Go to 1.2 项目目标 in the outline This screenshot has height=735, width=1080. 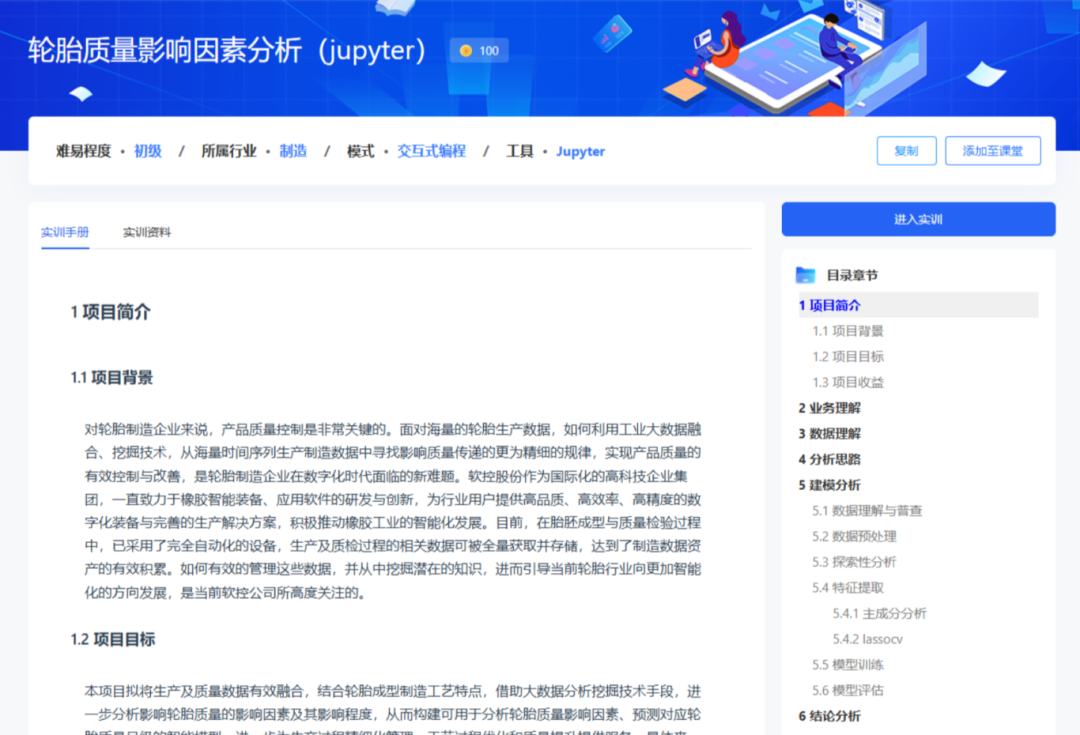[x=848, y=356]
